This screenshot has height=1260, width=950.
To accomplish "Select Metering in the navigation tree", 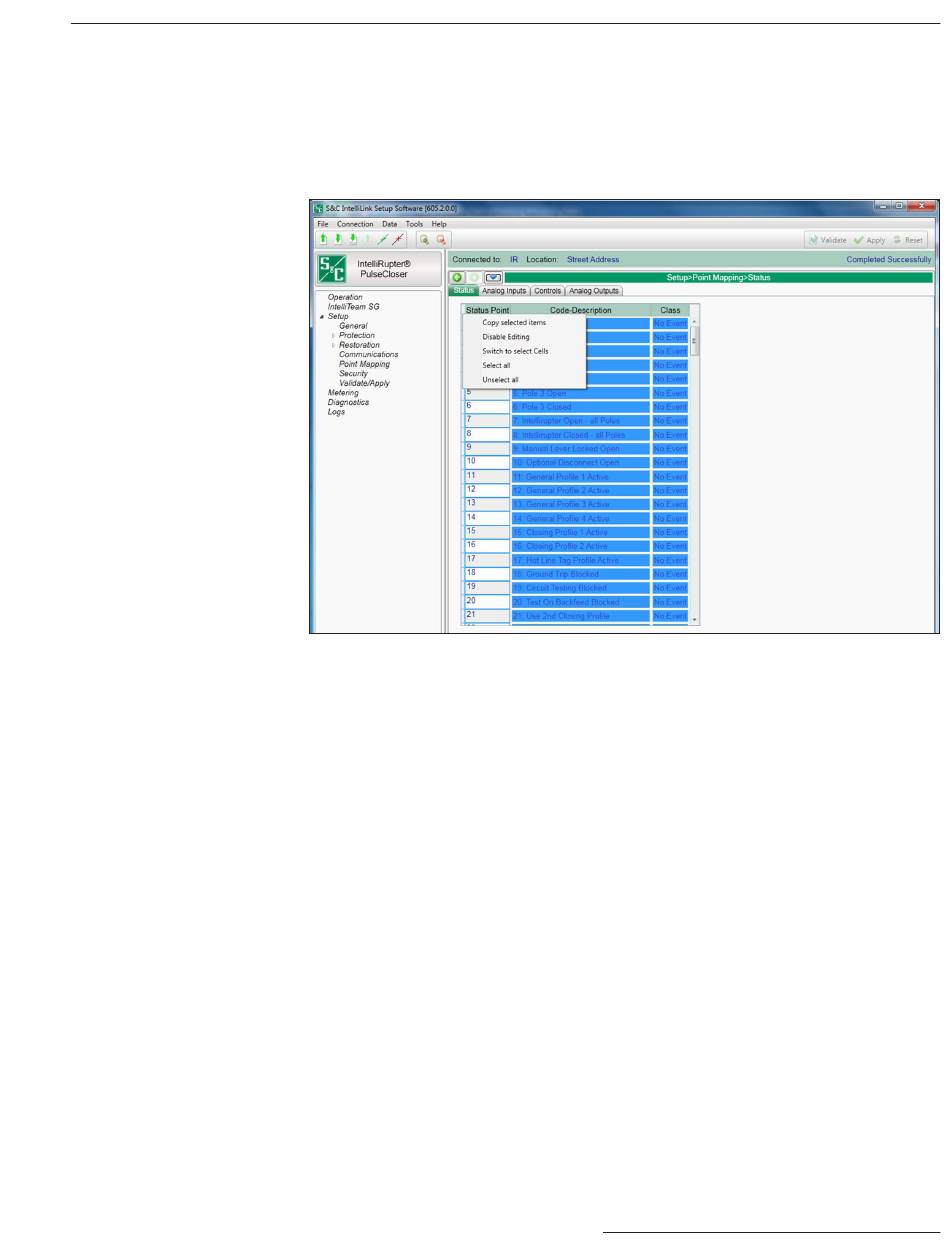I will pos(343,392).
